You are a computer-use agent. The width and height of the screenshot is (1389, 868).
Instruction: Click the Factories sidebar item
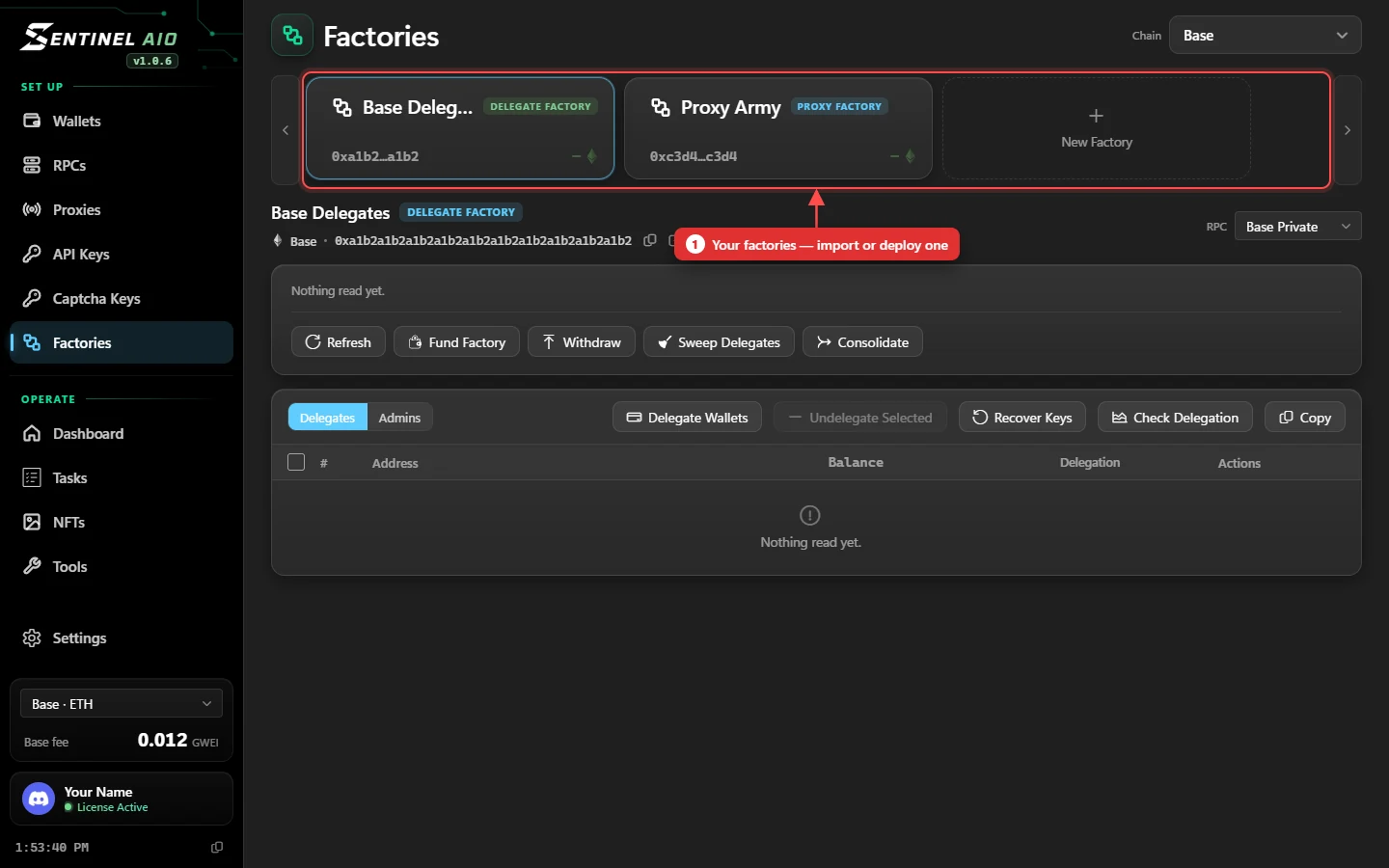pos(122,343)
